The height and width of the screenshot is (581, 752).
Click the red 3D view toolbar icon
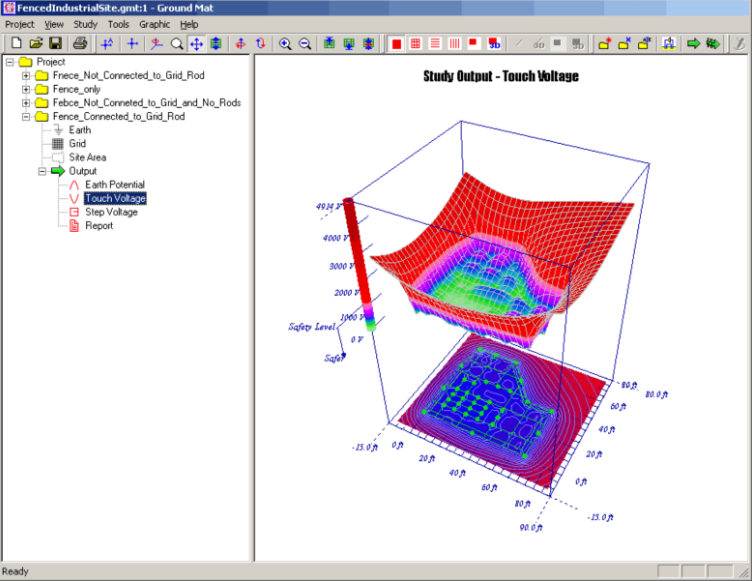(495, 44)
